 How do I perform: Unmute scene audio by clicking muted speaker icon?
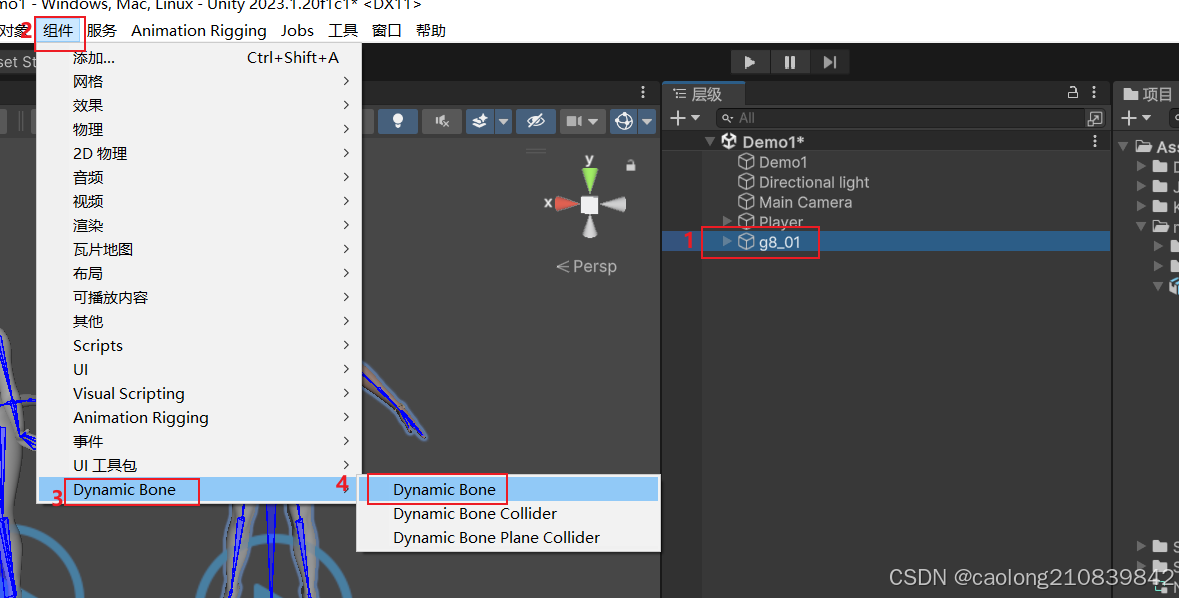point(441,121)
